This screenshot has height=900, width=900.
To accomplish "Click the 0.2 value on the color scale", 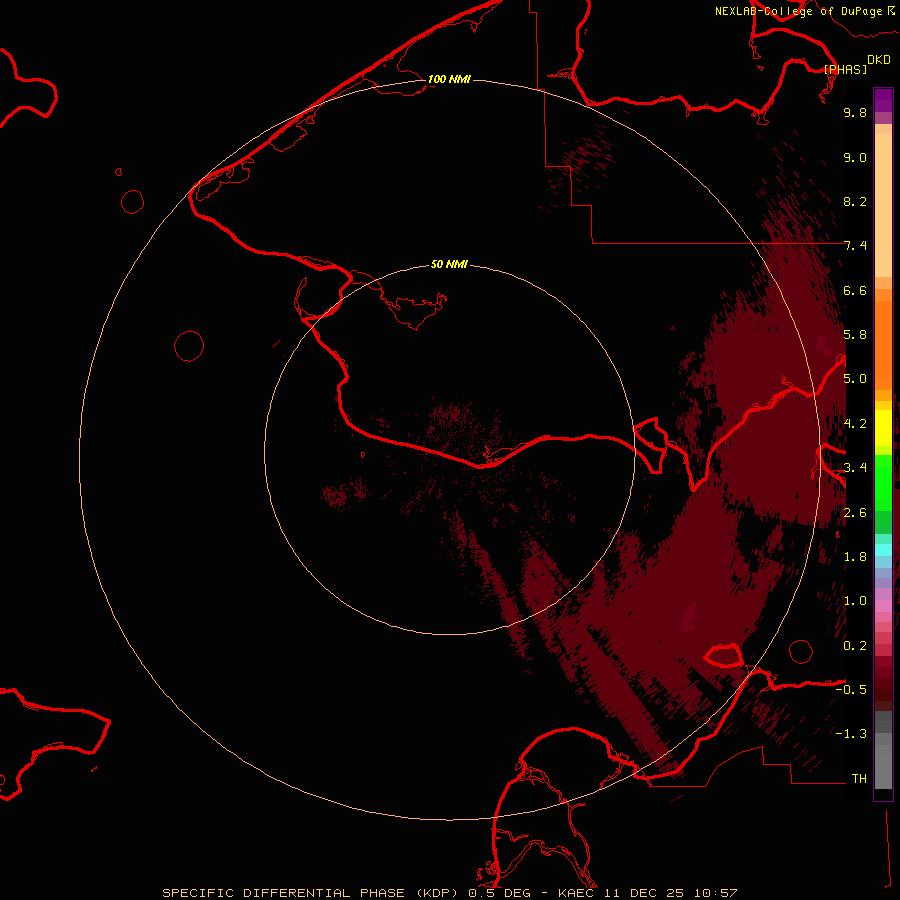I will click(855, 646).
